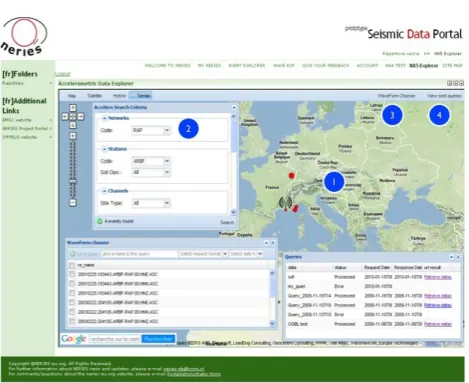
Task: Switch to the Hybrid view tab
Action: coord(119,96)
